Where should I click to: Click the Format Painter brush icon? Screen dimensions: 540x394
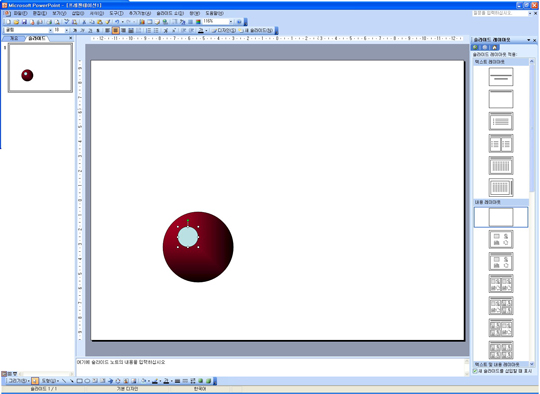(x=107, y=22)
